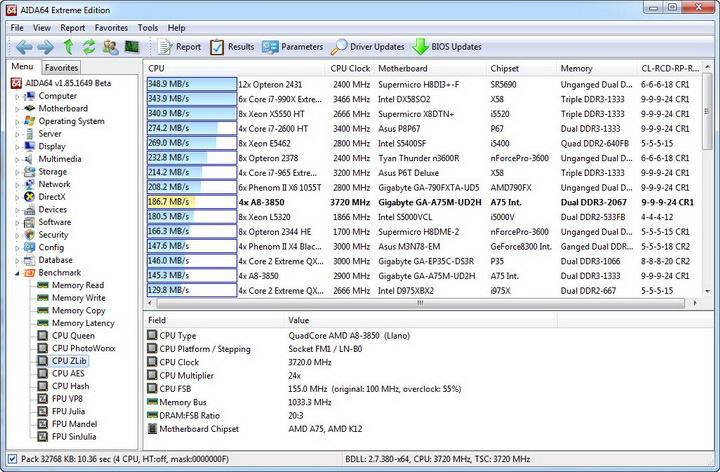Viewport: 720px width, 472px height.
Task: Sort results by Motherboard column
Action: coord(430,68)
